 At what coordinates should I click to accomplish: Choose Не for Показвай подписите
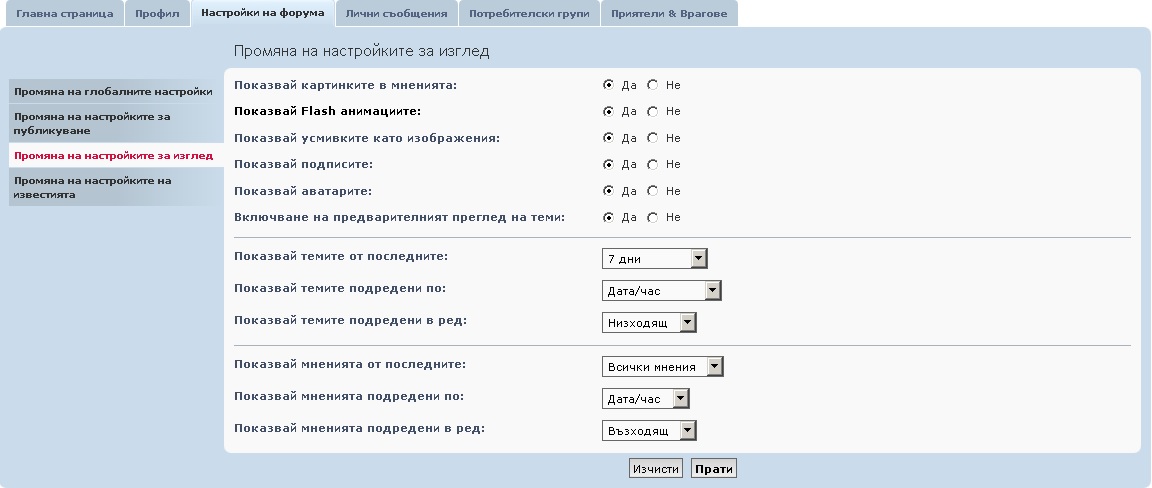(x=653, y=164)
